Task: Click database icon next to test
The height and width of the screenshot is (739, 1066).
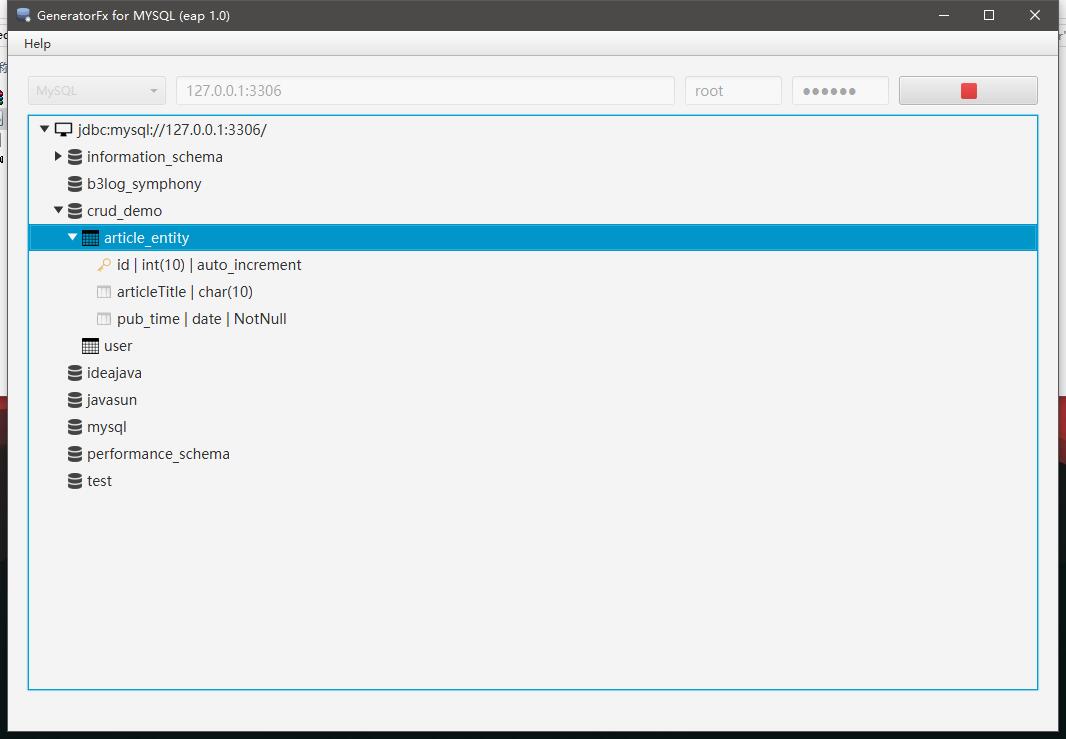Action: (x=75, y=481)
